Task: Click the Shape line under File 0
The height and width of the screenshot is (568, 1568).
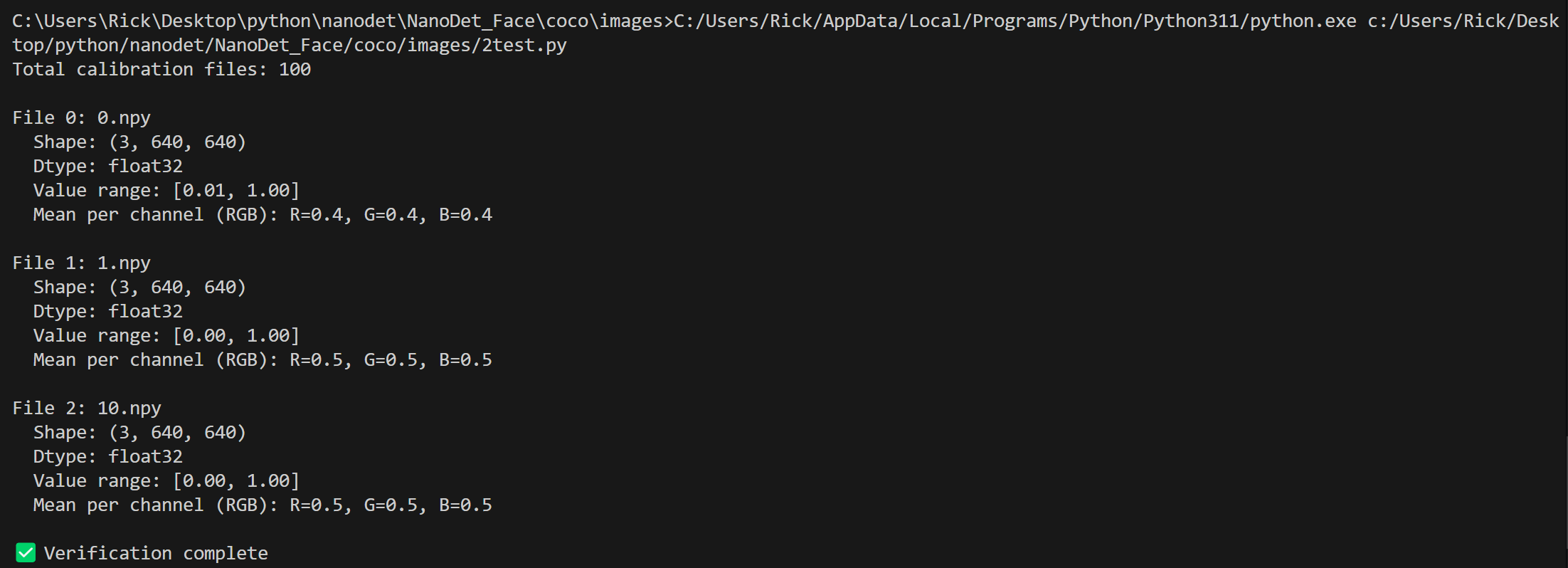Action: 139,142
